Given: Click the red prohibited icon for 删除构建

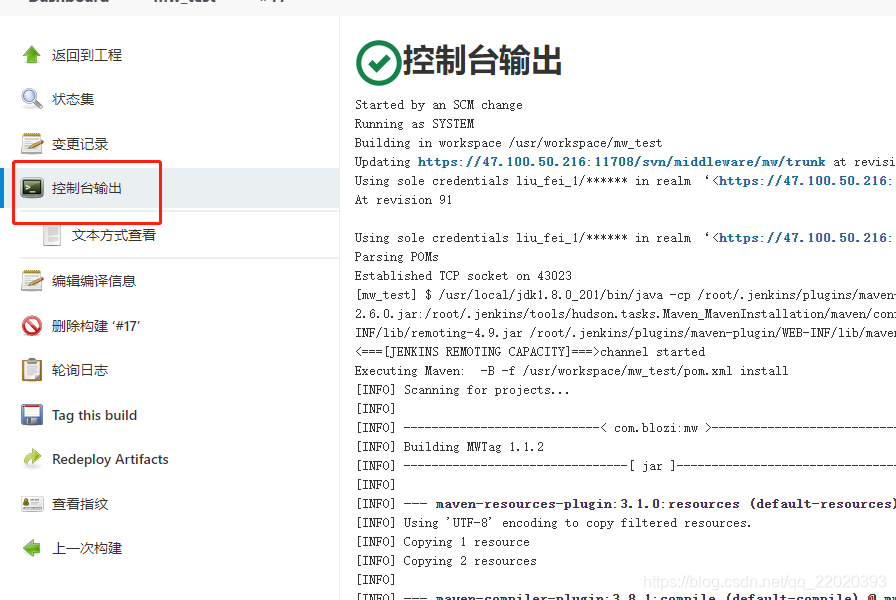Looking at the screenshot, I should click(31, 326).
